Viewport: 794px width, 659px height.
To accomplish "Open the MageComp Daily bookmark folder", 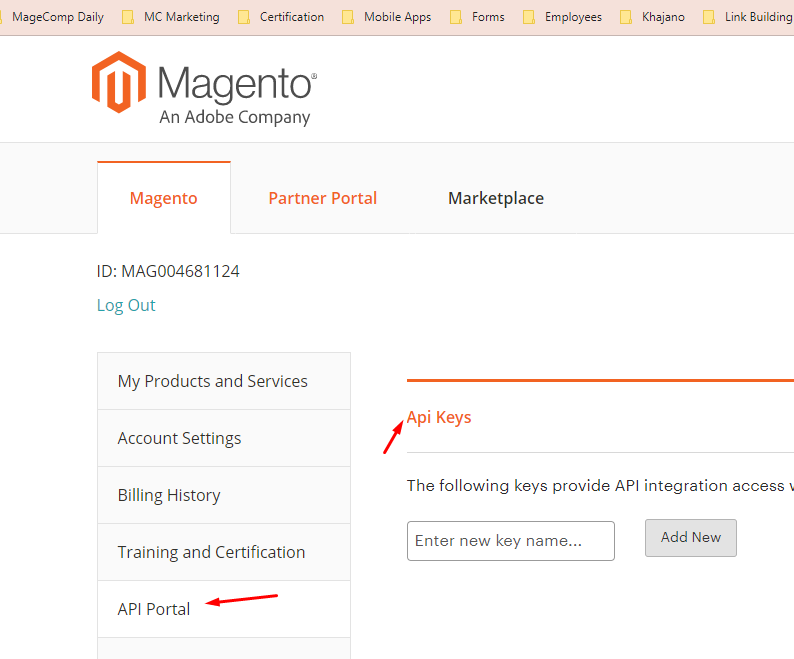I will [x=54, y=17].
